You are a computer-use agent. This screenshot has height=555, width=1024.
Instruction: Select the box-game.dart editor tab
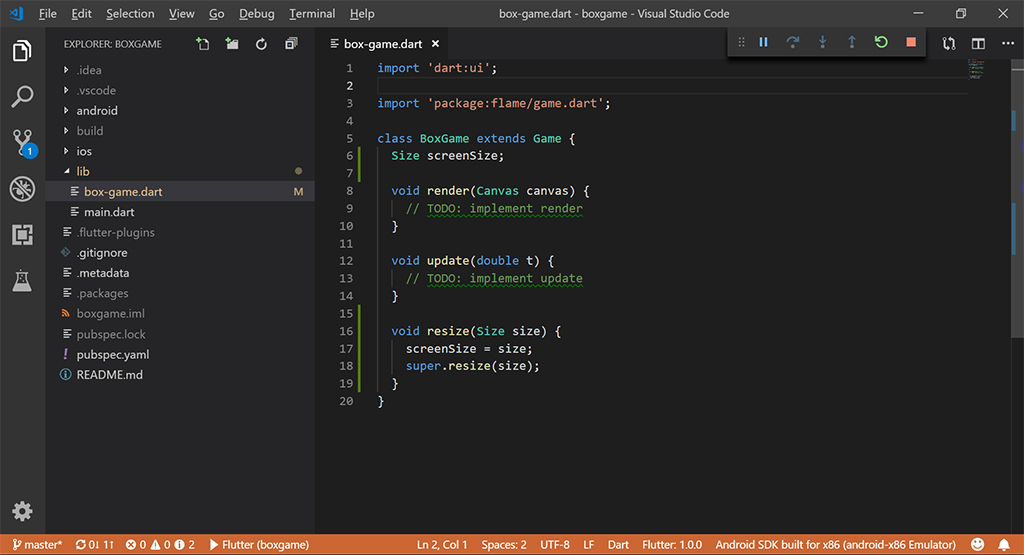click(x=382, y=44)
